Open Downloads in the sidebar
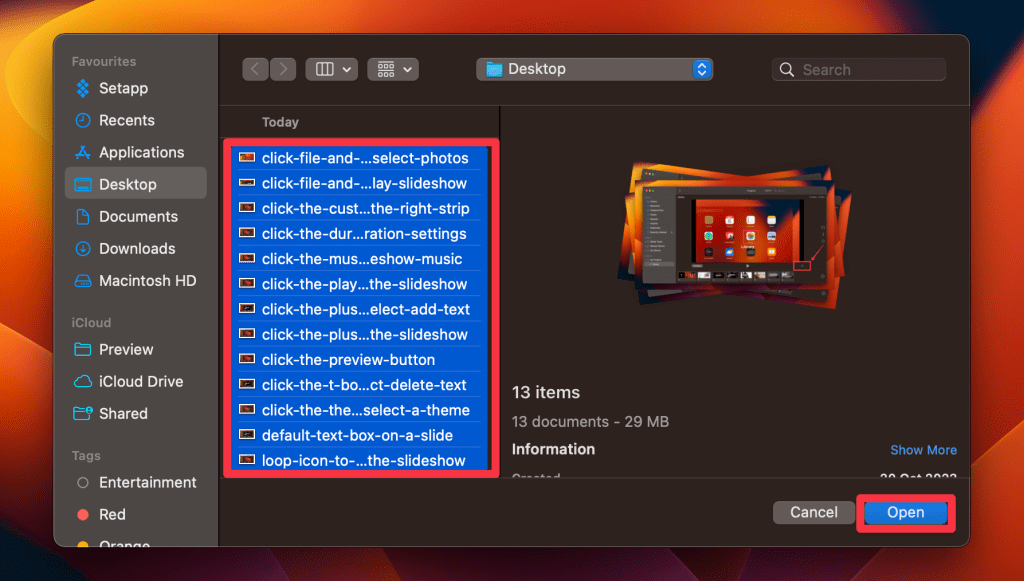 pyautogui.click(x=136, y=248)
